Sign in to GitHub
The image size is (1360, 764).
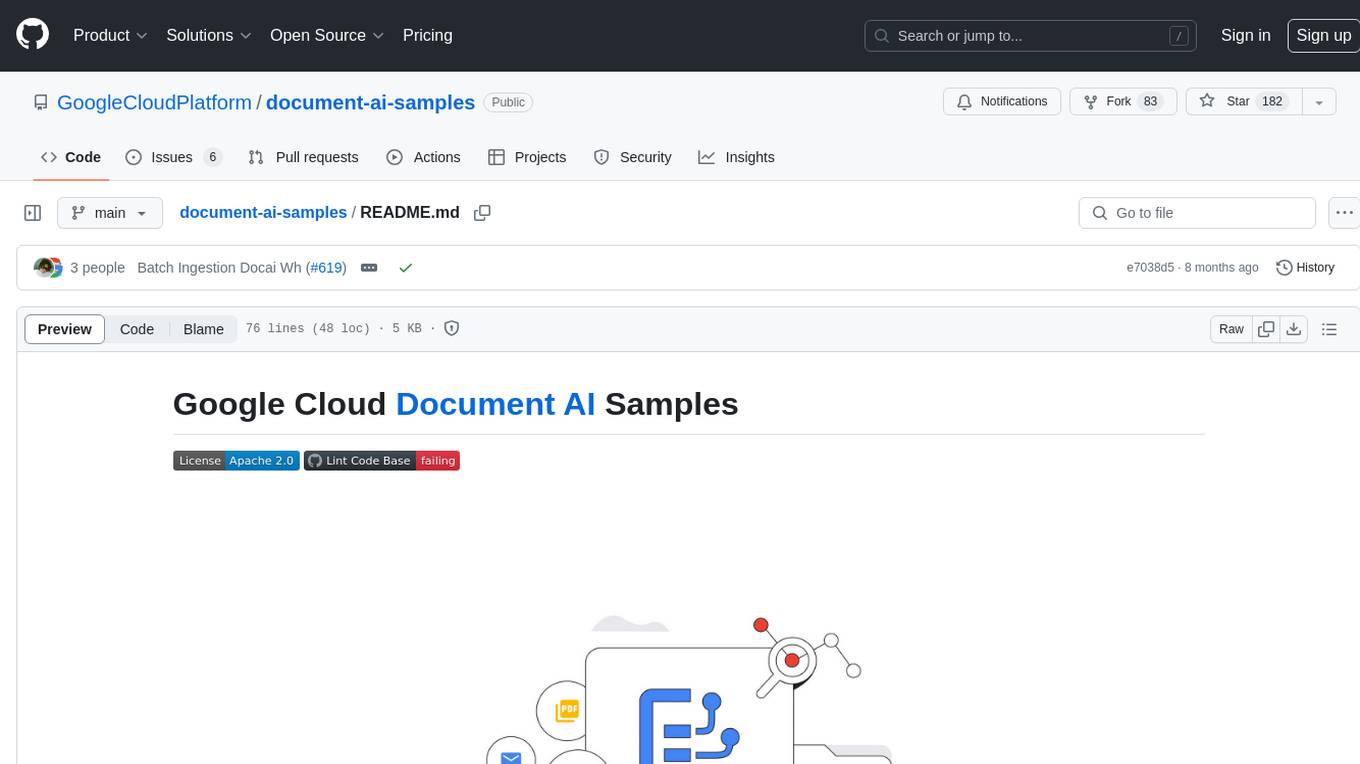coord(1245,35)
